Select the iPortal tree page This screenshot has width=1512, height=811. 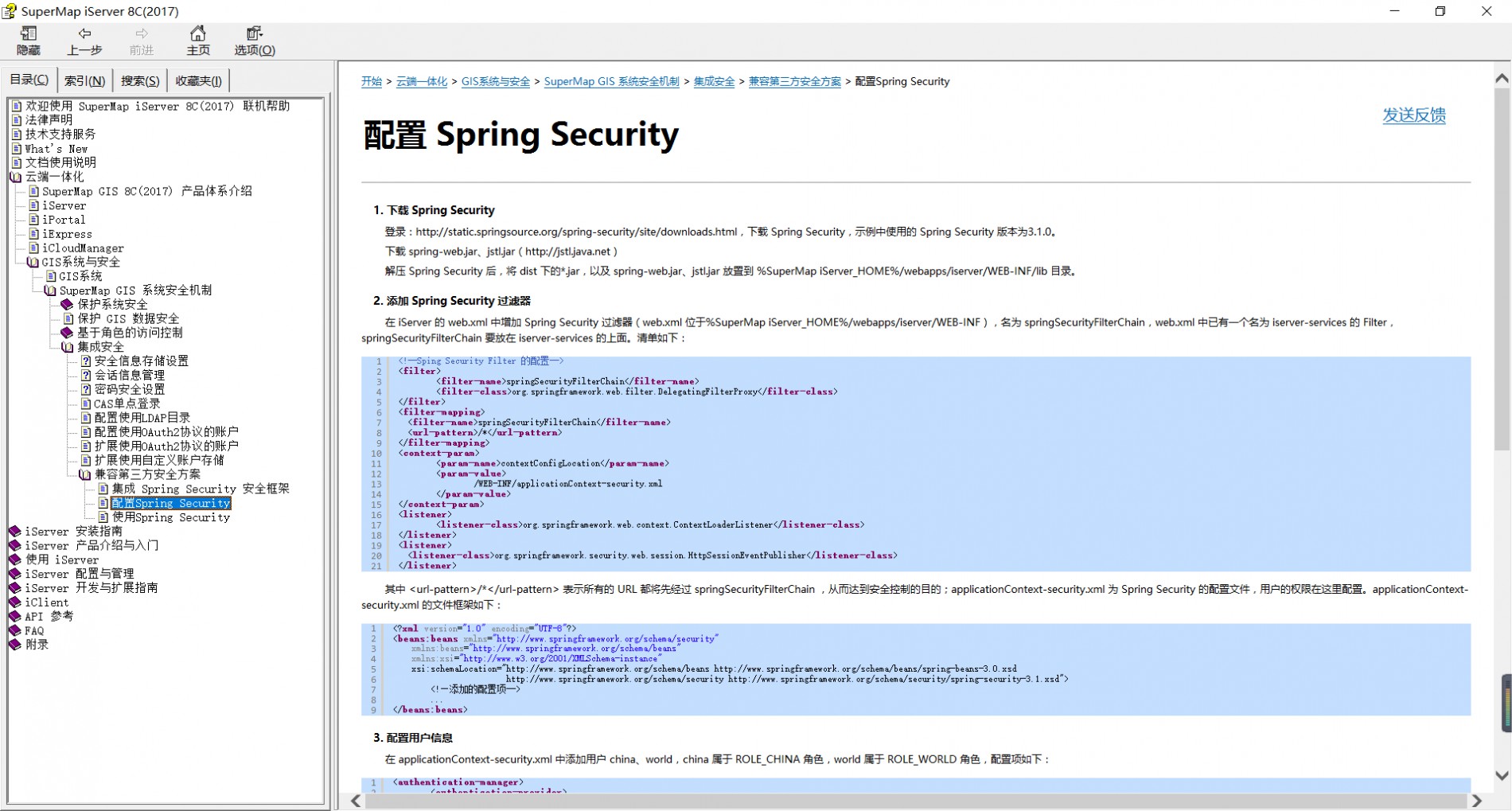click(64, 220)
